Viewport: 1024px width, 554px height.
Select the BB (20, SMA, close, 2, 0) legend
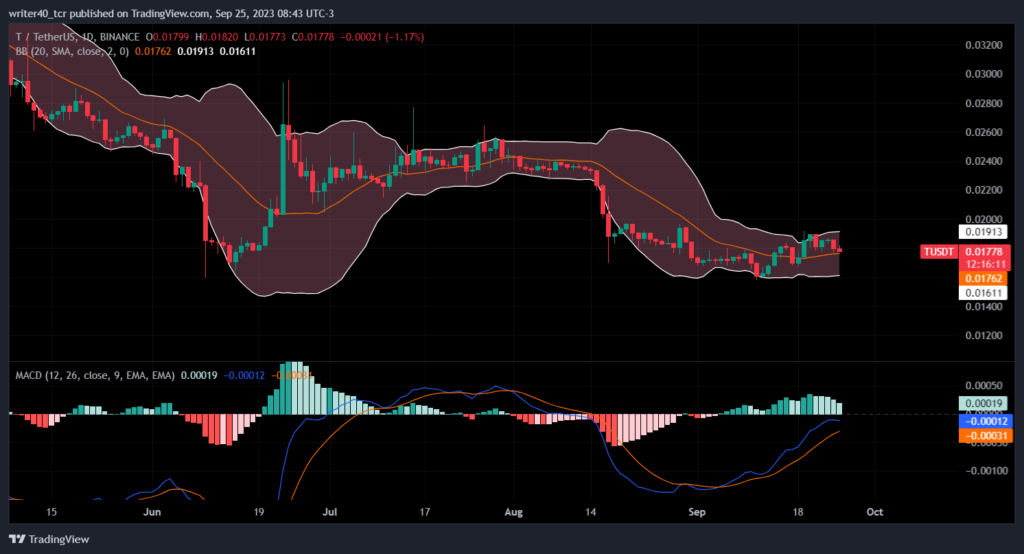point(72,51)
